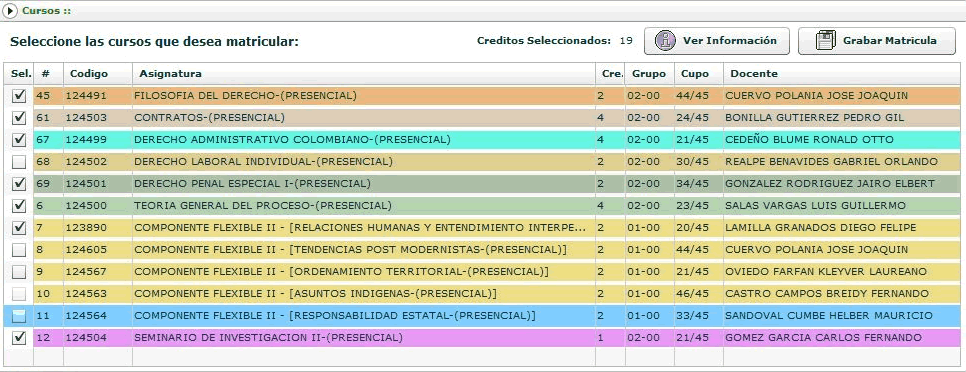Click ORDENAMIENTO TERRITORIAL course name
Image resolution: width=966 pixels, height=372 pixels.
341,272
